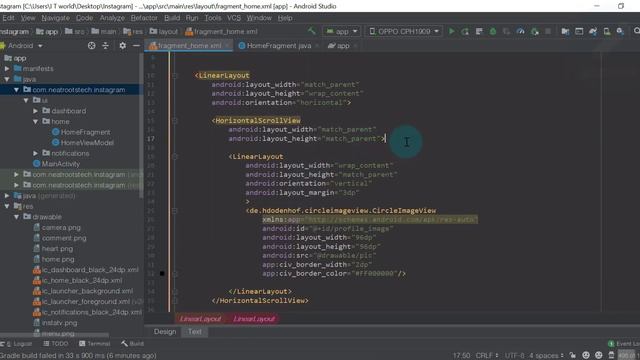Switch to the Design view tab
Viewport: 640px width, 360px height.
coord(165,331)
